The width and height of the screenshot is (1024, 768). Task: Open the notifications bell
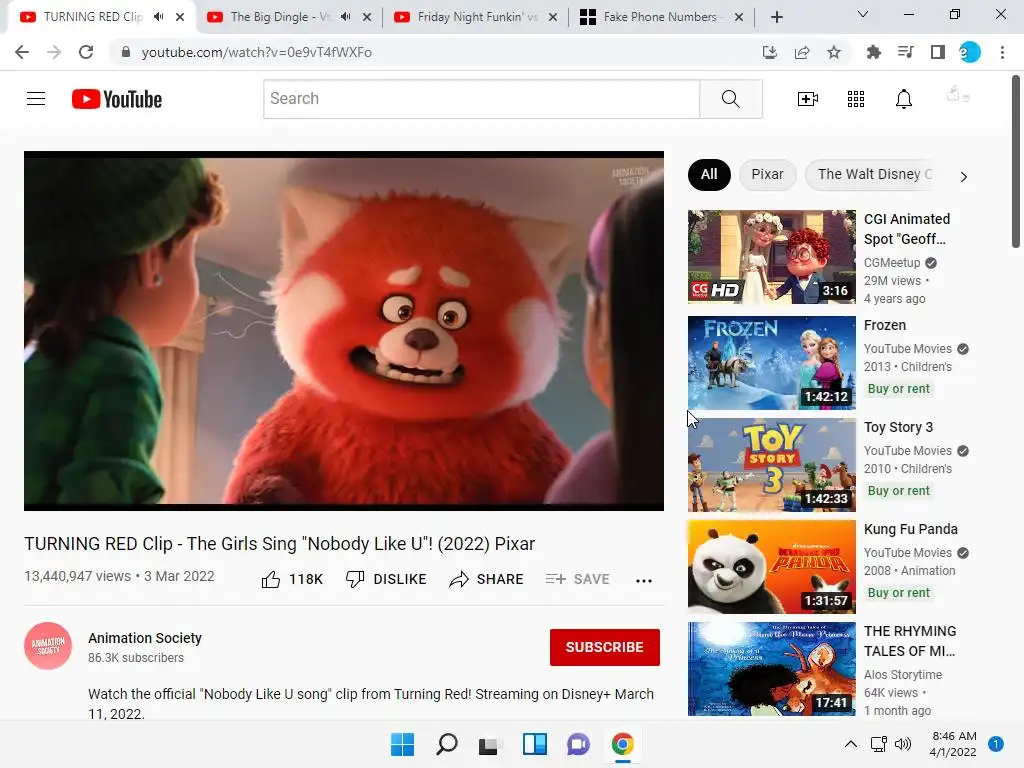[904, 99]
